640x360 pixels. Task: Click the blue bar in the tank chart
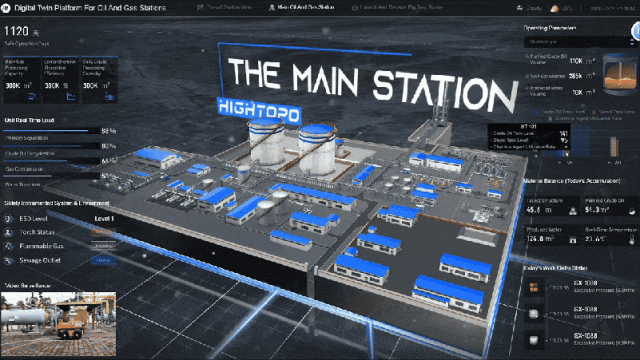point(580,140)
